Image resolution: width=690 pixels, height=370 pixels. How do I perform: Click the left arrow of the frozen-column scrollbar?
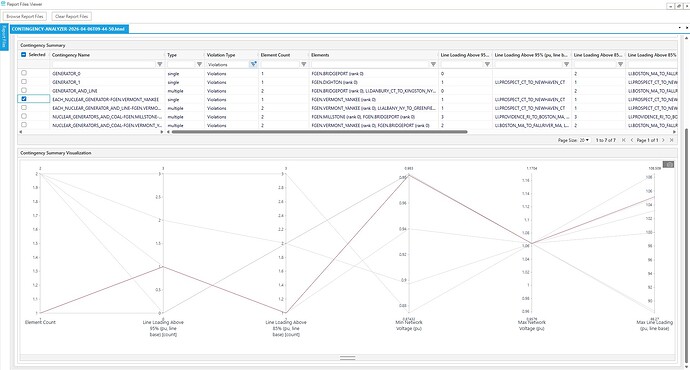click(x=20, y=132)
